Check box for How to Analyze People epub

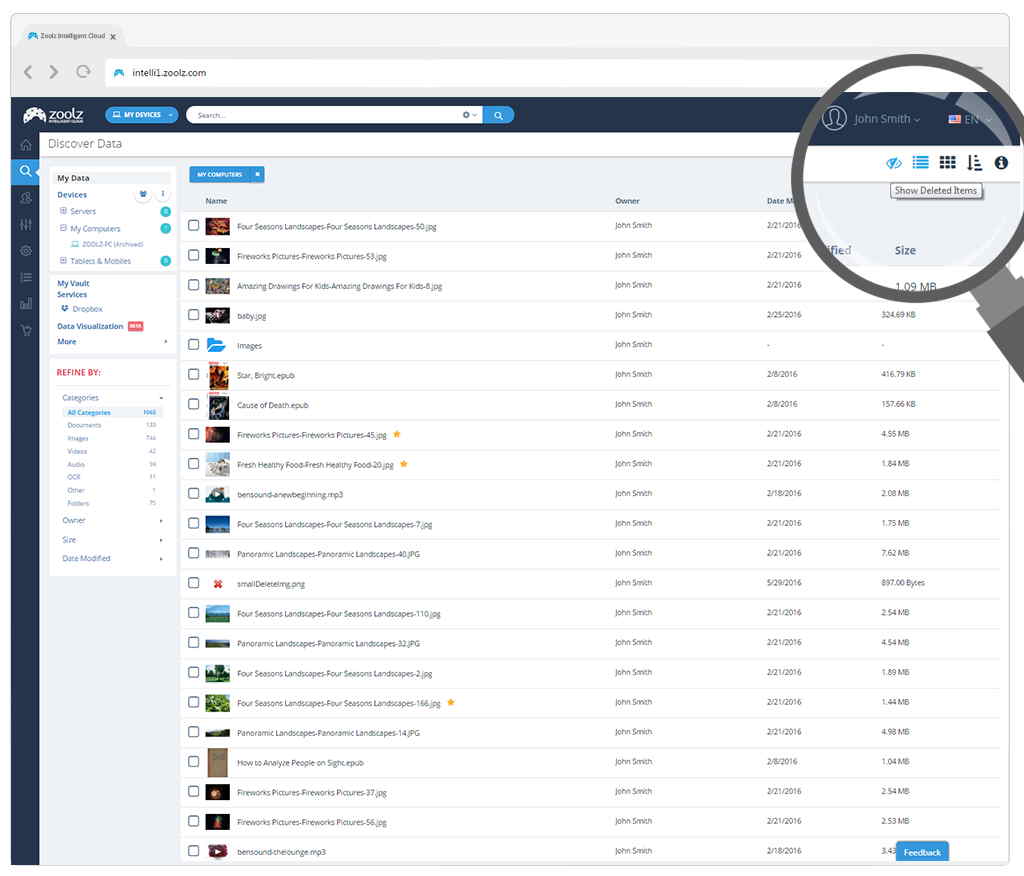193,762
